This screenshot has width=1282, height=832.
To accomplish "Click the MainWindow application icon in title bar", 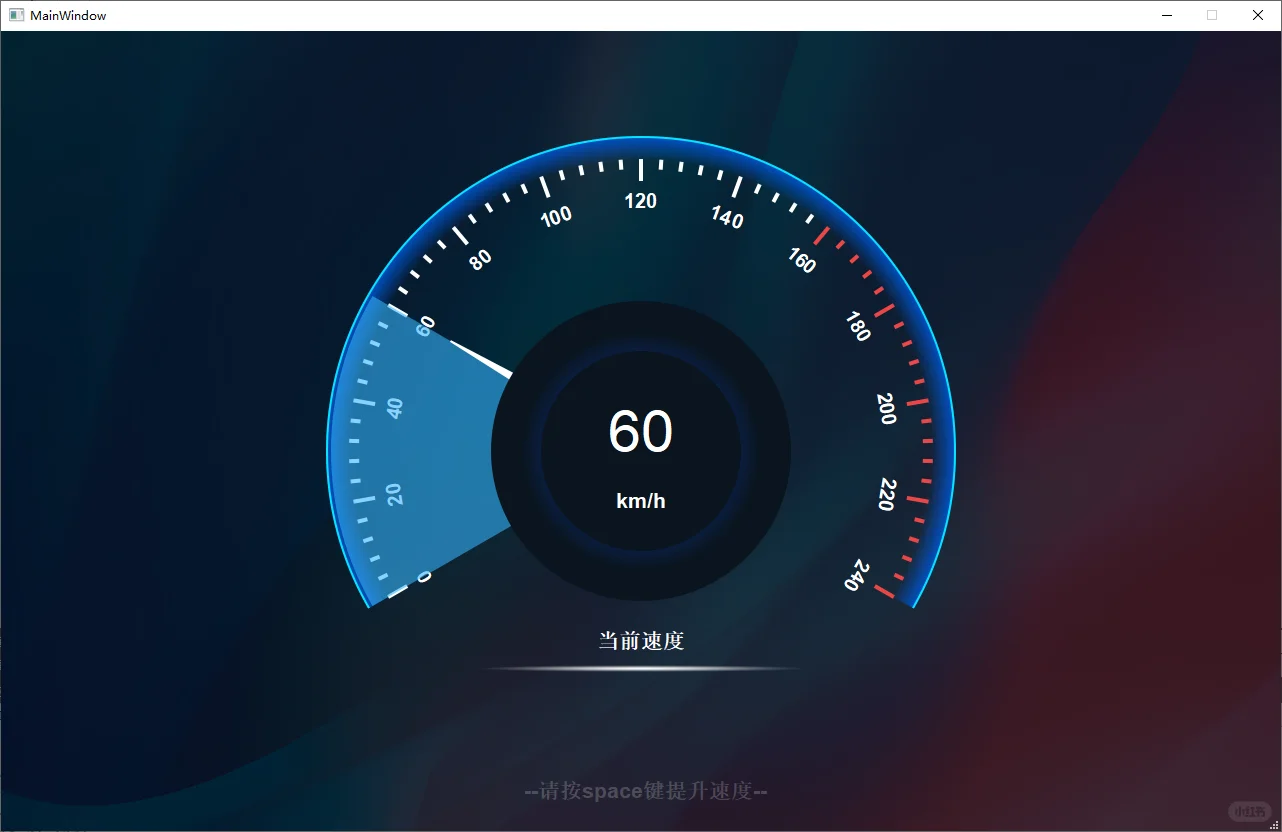I will click(x=16, y=15).
